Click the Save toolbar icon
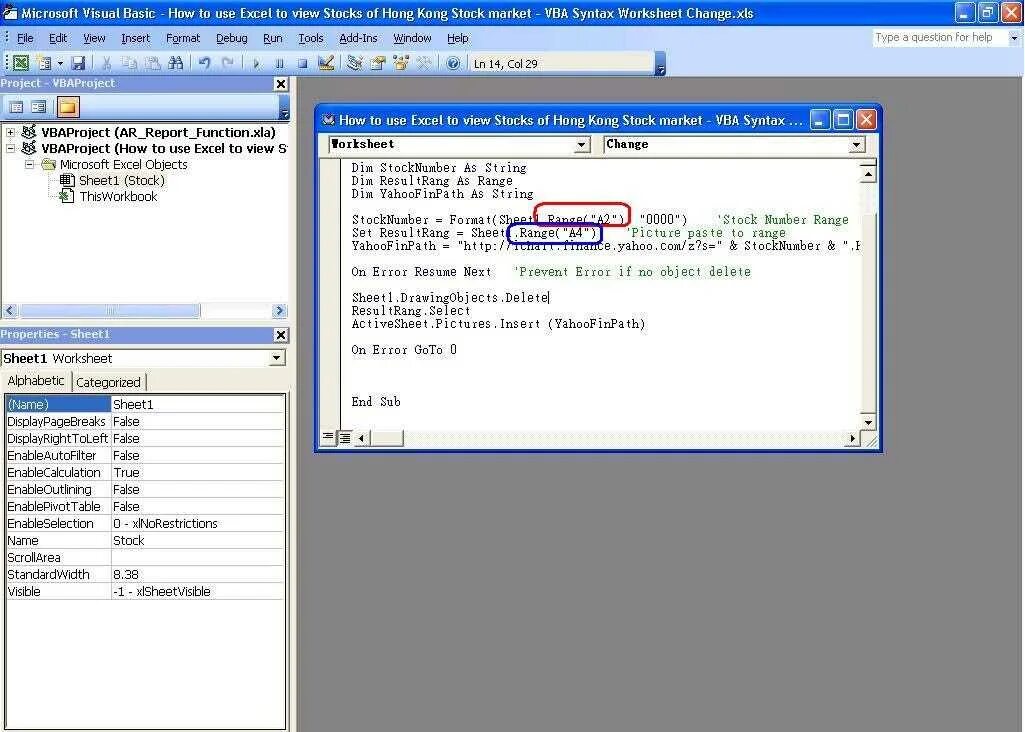This screenshot has height=732, width=1025. coord(78,63)
